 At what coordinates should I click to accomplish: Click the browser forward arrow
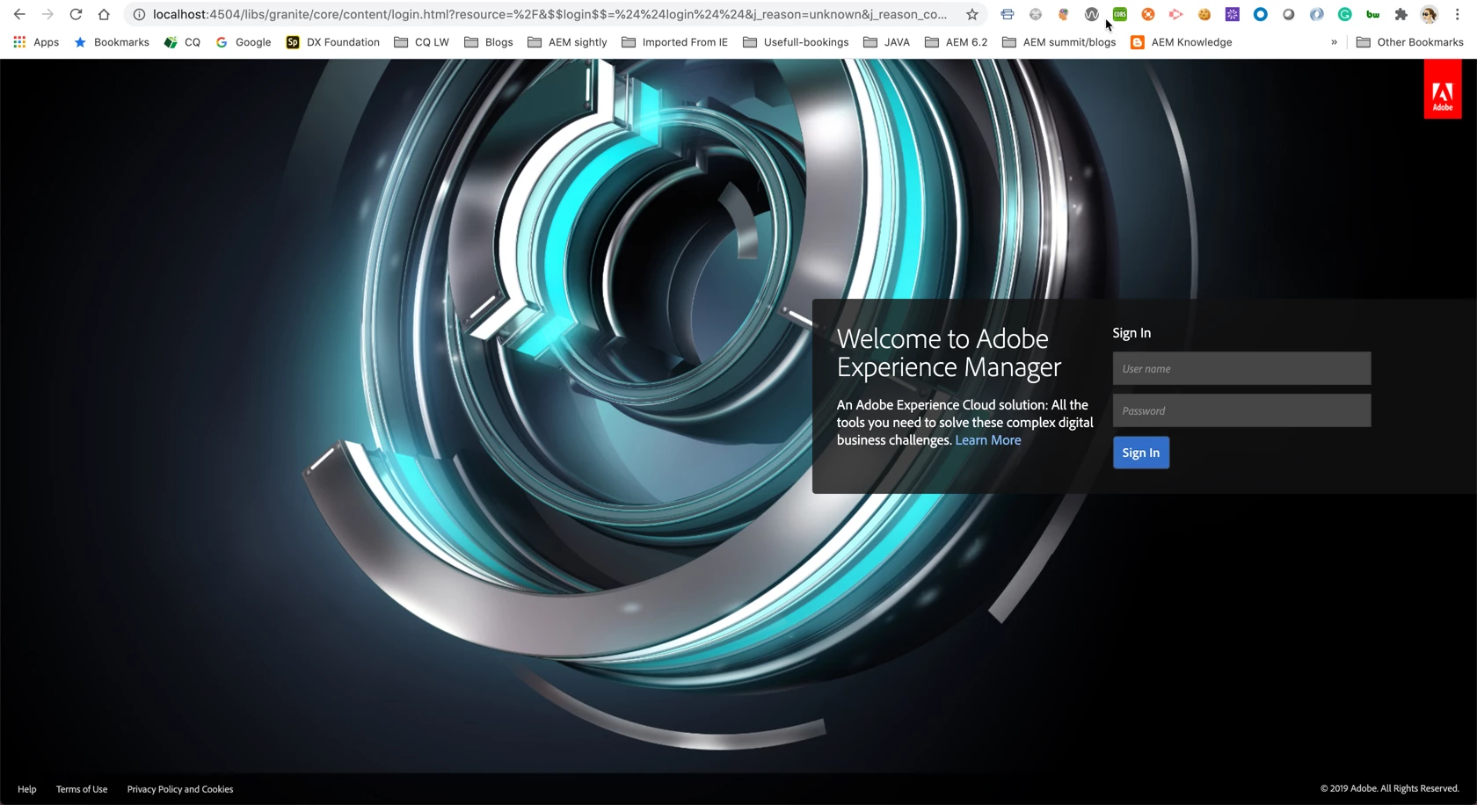tap(47, 14)
